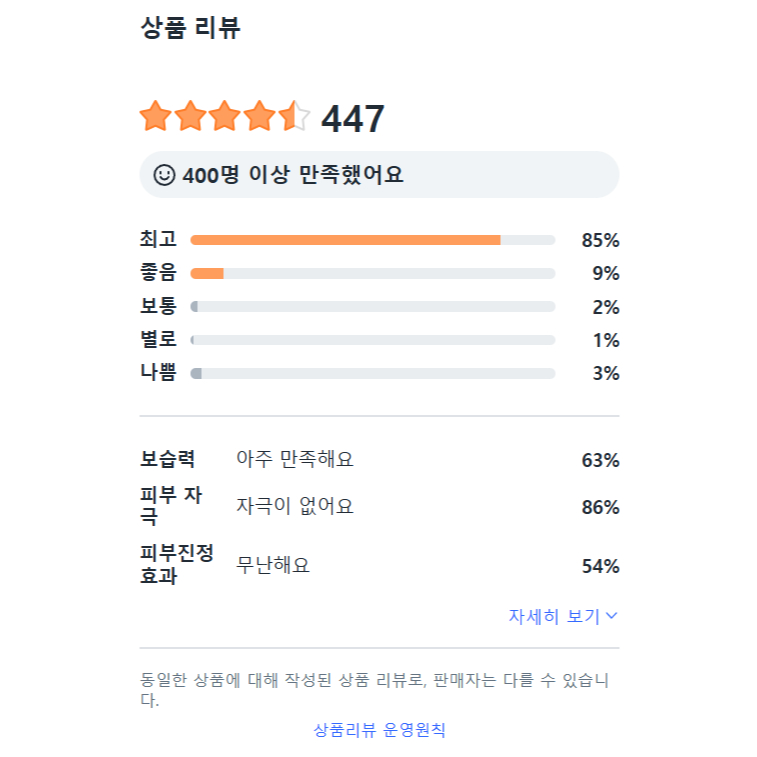The width and height of the screenshot is (757, 757).
Task: Click the first orange rating star
Action: coord(155,117)
